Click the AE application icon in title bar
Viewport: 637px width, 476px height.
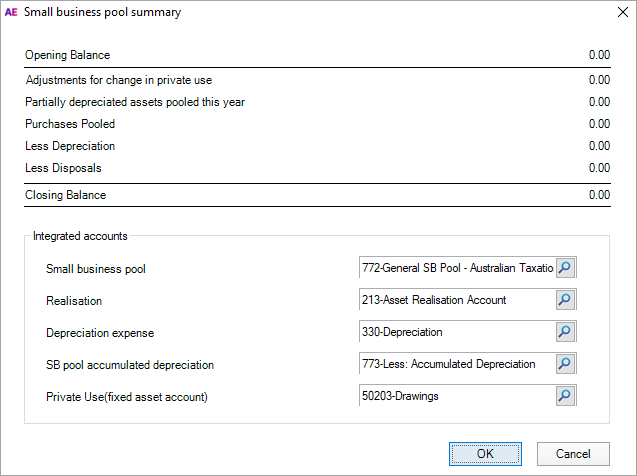[12, 13]
